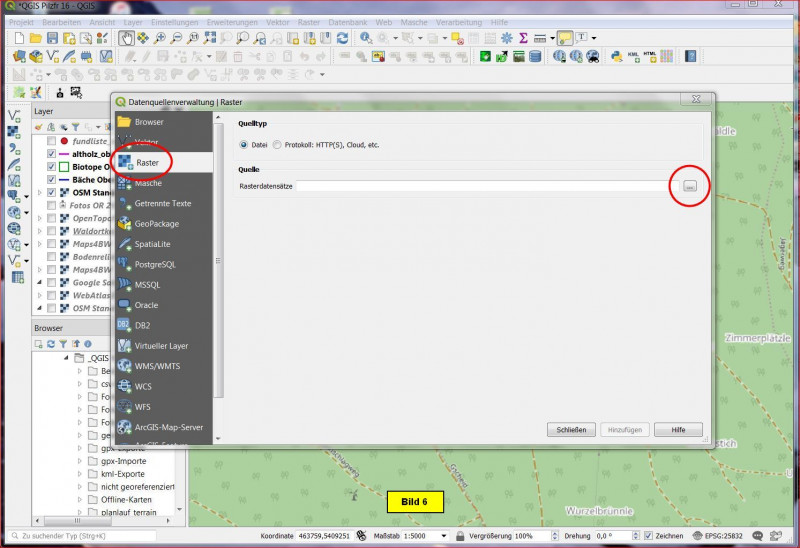The height and width of the screenshot is (548, 800).
Task: Select SpatiaLite in the source list
Action: [152, 244]
